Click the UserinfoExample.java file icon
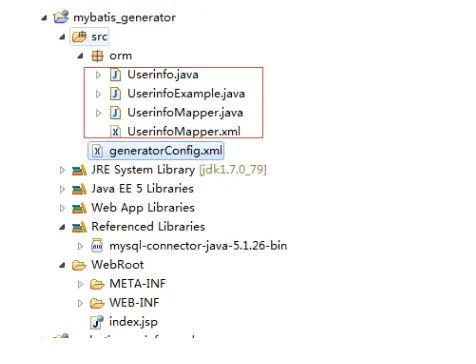The height and width of the screenshot is (364, 476). coord(115,94)
